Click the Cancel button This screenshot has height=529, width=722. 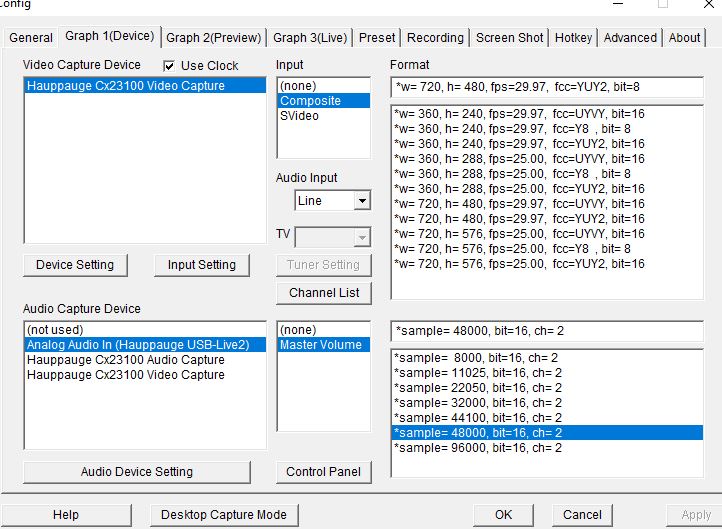click(582, 515)
